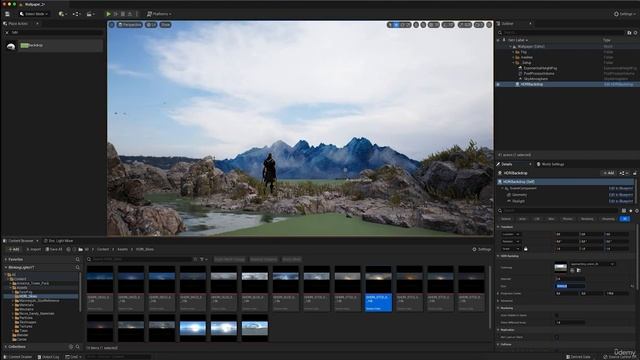This screenshot has height=360, width=640.
Task: Maximize viewport using top-right corner icon
Action: coord(489,25)
